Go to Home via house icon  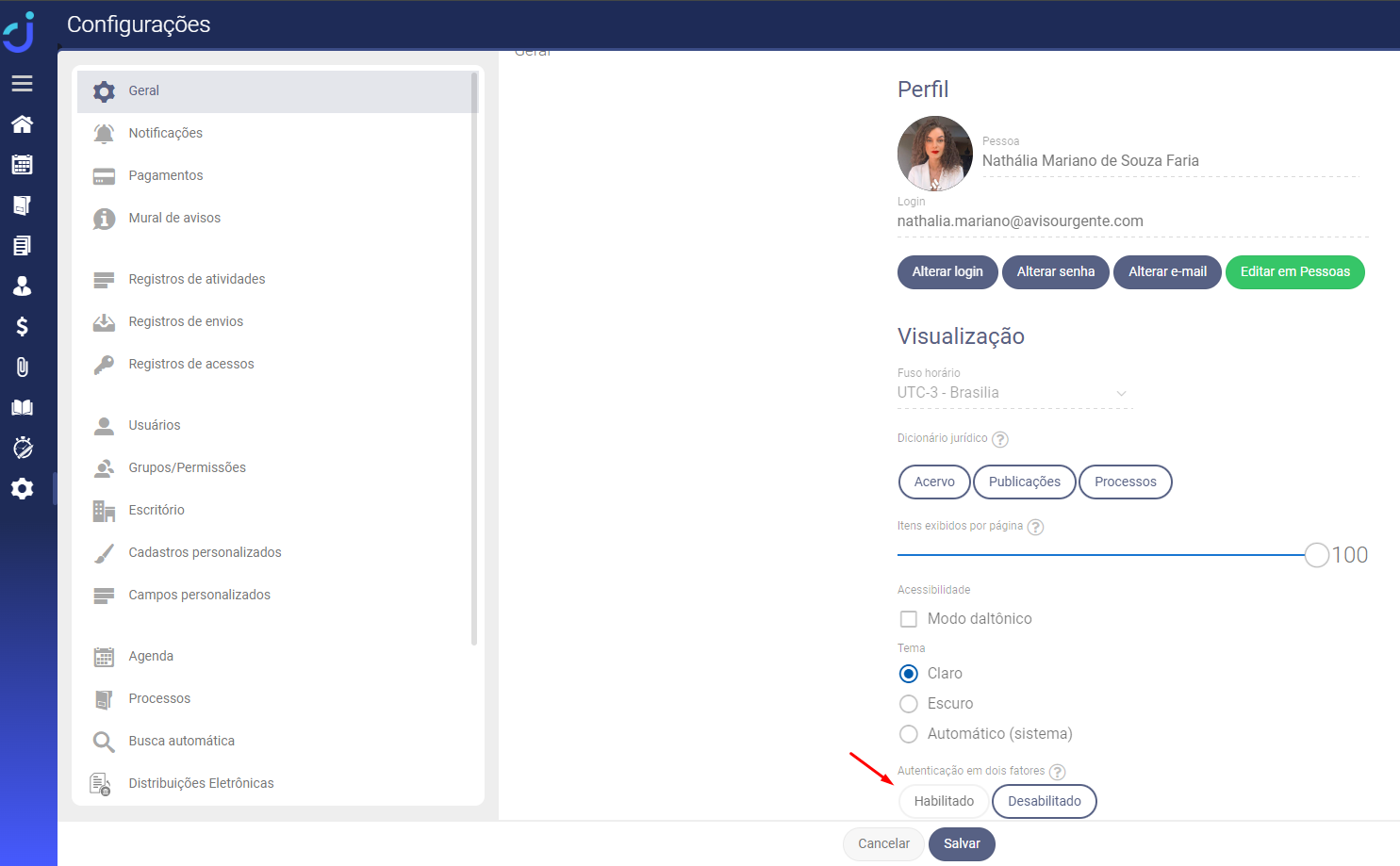(23, 124)
